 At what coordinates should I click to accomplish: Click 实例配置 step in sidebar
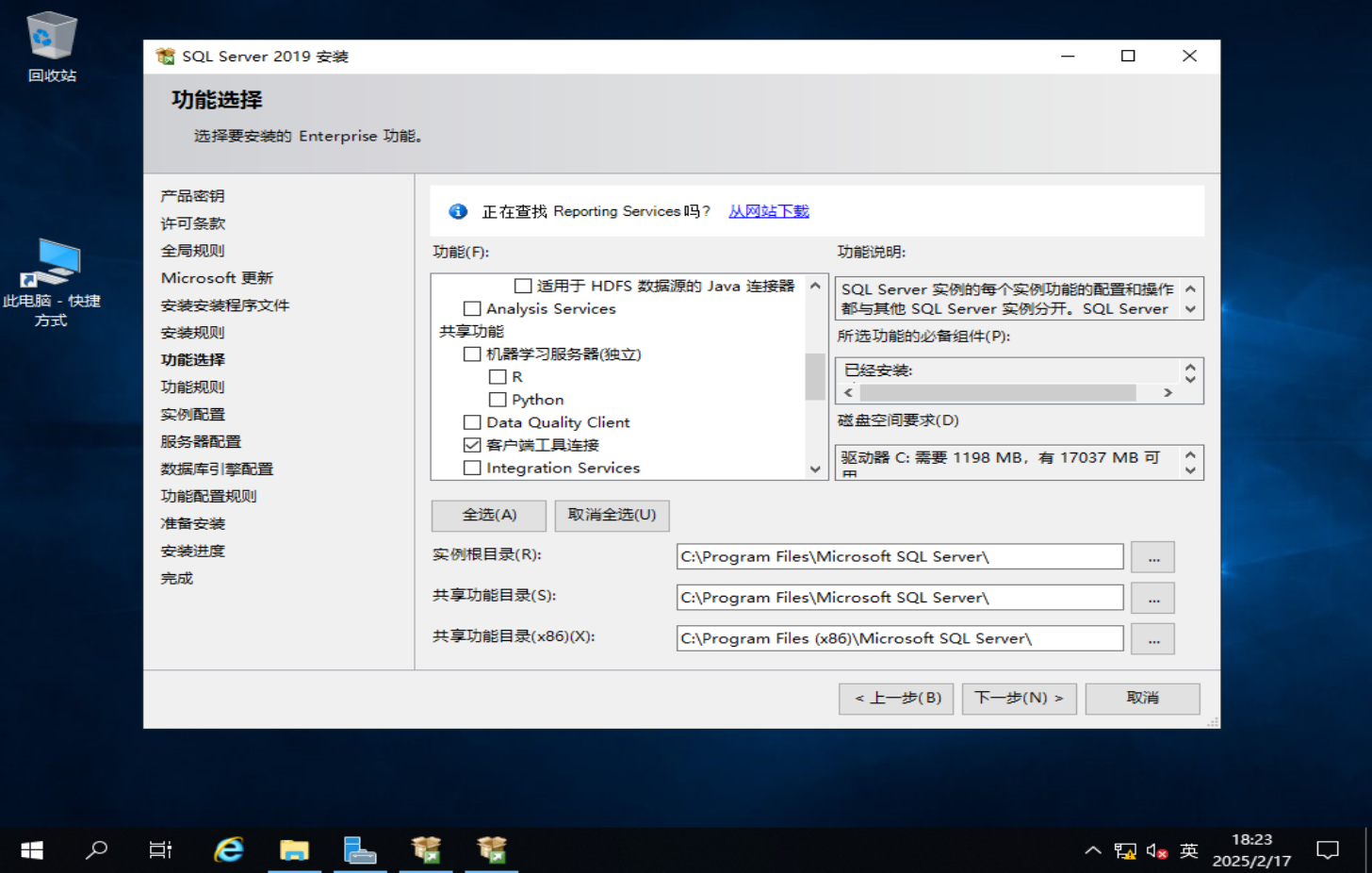coord(192,415)
